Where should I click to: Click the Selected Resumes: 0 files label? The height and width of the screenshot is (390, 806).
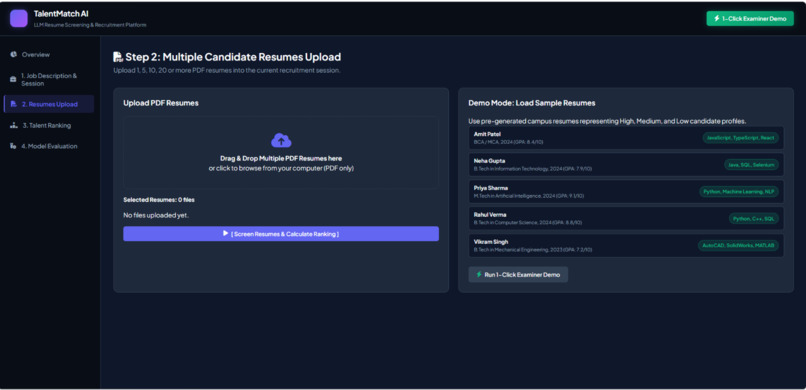(159, 199)
